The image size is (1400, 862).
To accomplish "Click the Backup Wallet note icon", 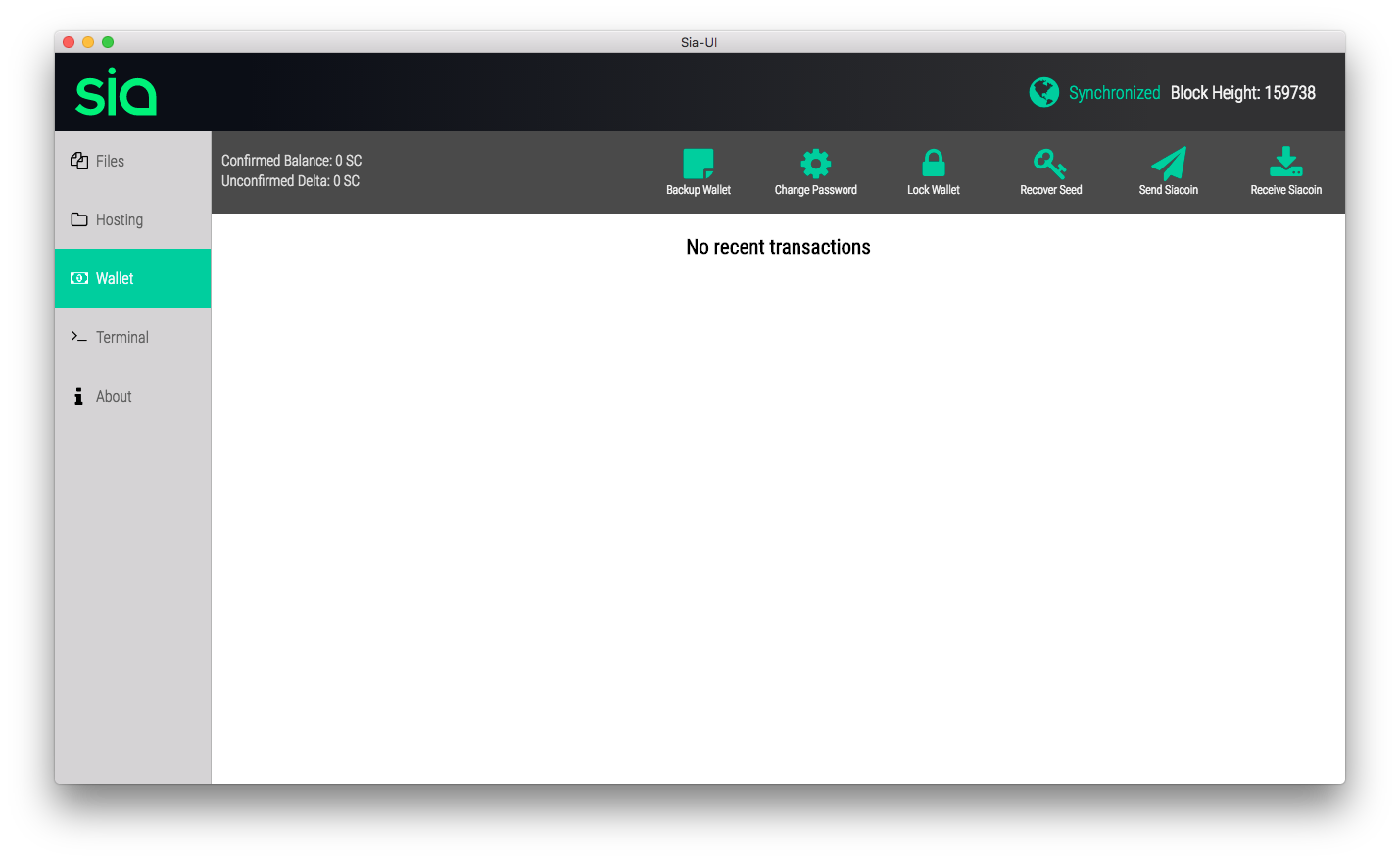I will (699, 164).
